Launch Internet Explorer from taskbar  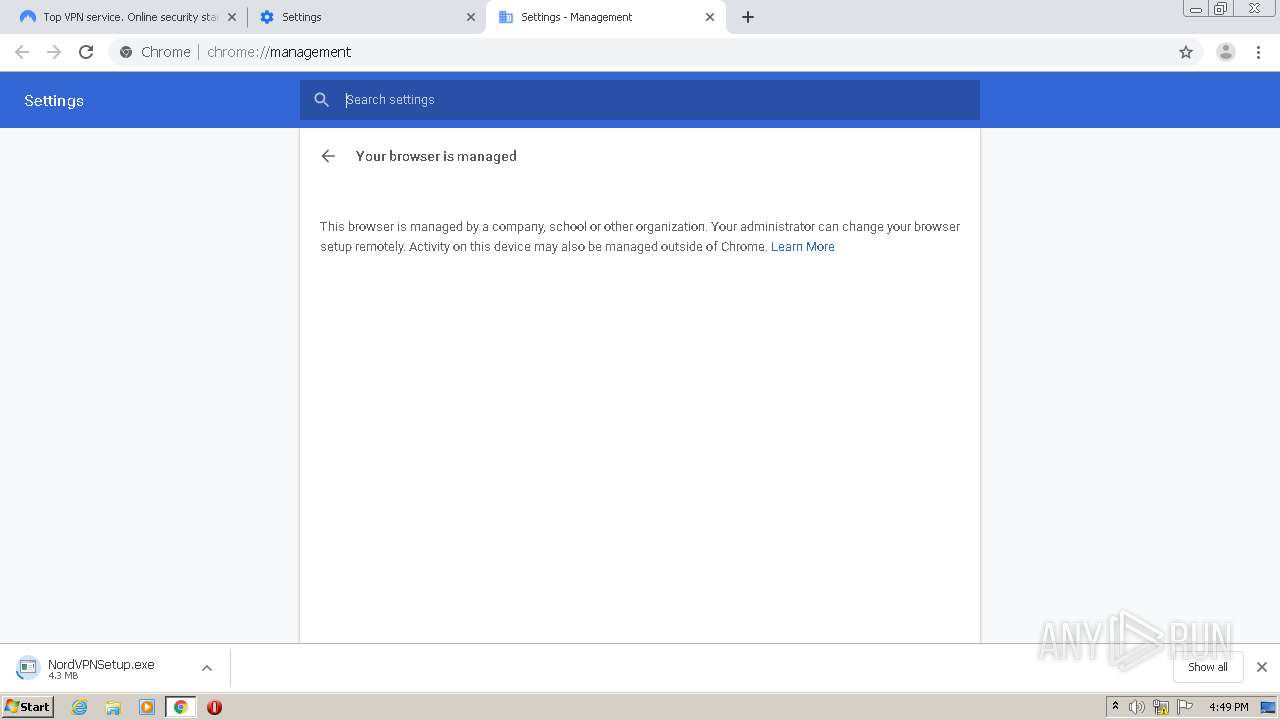(x=80, y=707)
